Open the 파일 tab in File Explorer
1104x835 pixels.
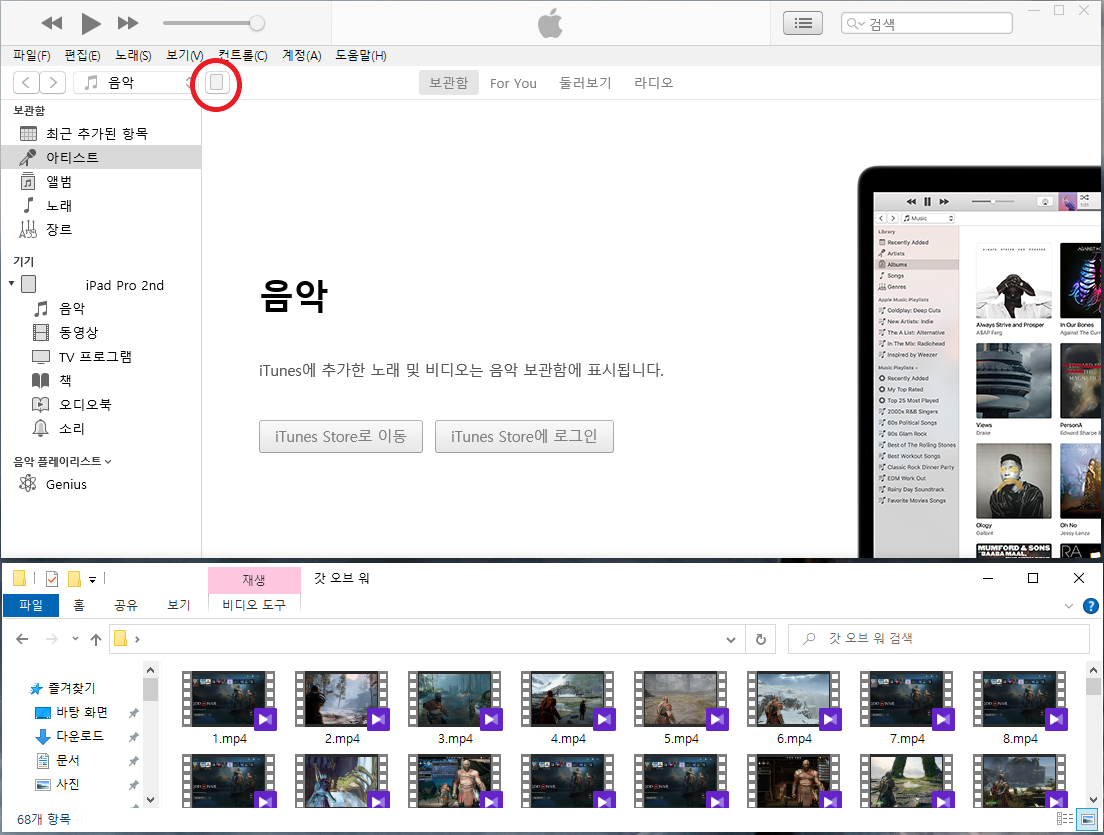pyautogui.click(x=31, y=605)
